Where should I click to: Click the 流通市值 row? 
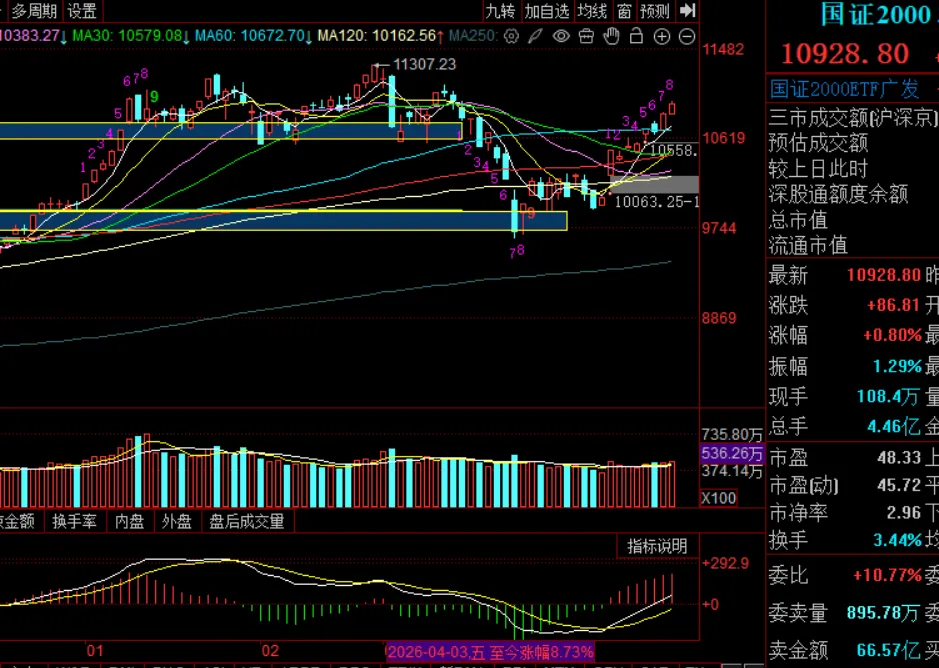[x=808, y=245]
